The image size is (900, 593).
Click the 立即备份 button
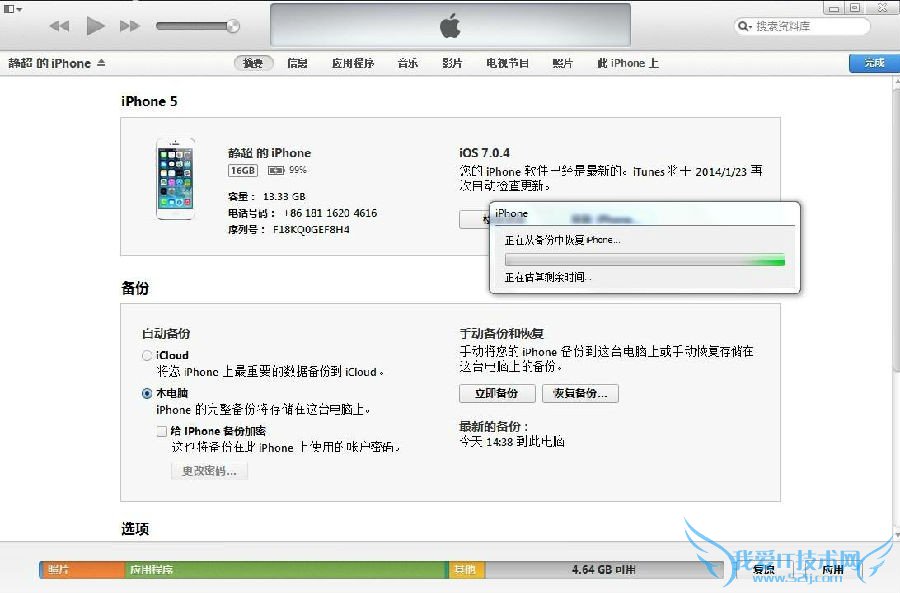click(x=497, y=393)
